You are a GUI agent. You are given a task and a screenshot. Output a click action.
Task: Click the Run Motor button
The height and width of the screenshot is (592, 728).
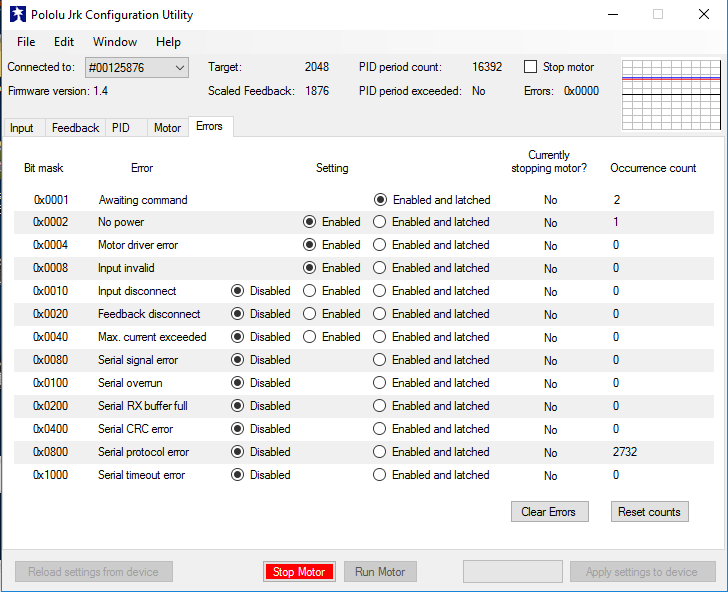pos(380,572)
